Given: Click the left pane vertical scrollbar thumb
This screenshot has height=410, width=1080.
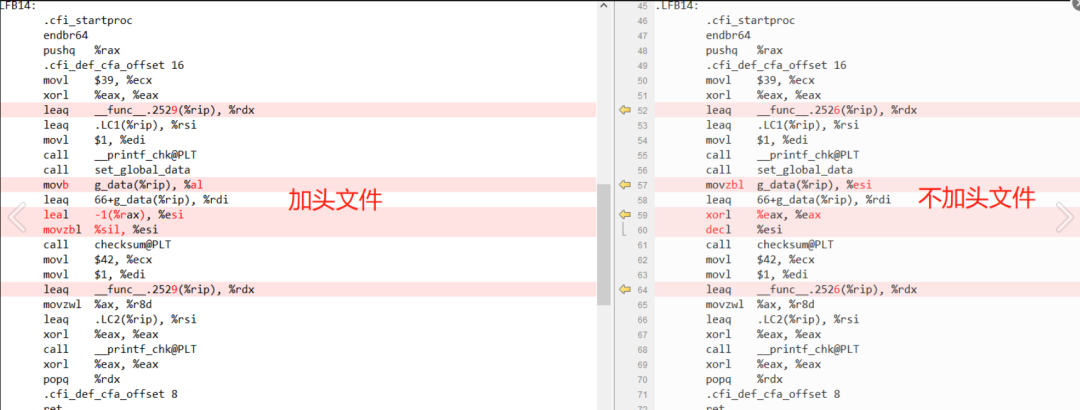Looking at the screenshot, I should pos(603,245).
